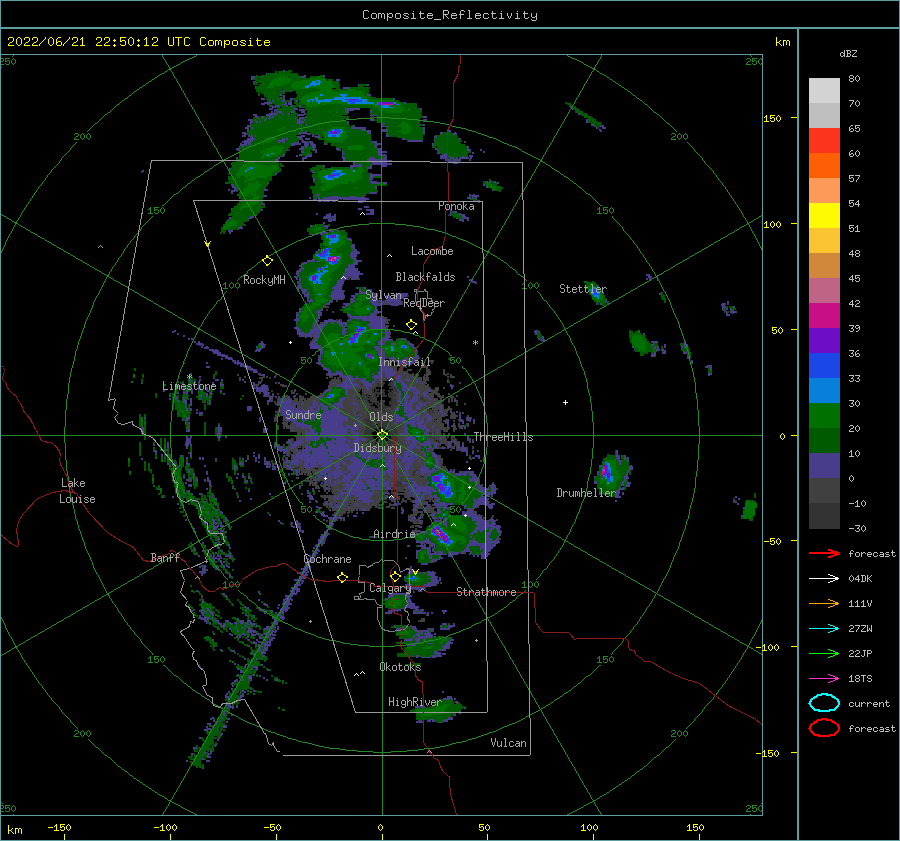This screenshot has height=841, width=900.
Task: Click the yellow diamond marker near RockyMH
Action: tap(267, 261)
